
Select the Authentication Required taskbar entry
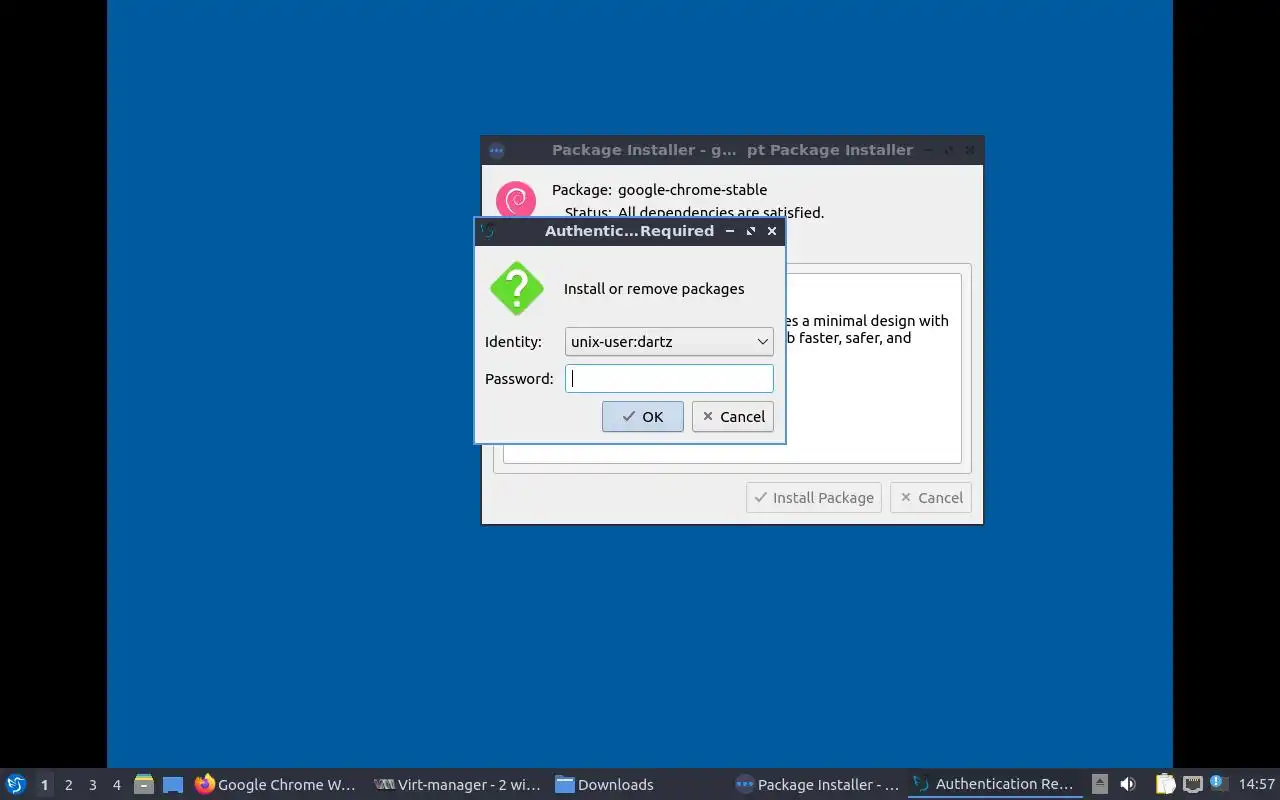click(995, 785)
